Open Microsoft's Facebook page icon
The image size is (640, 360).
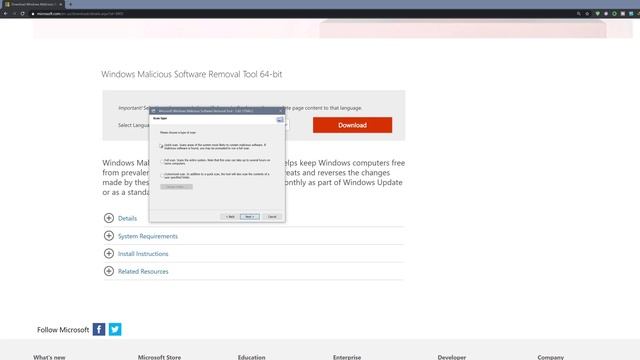99,329
